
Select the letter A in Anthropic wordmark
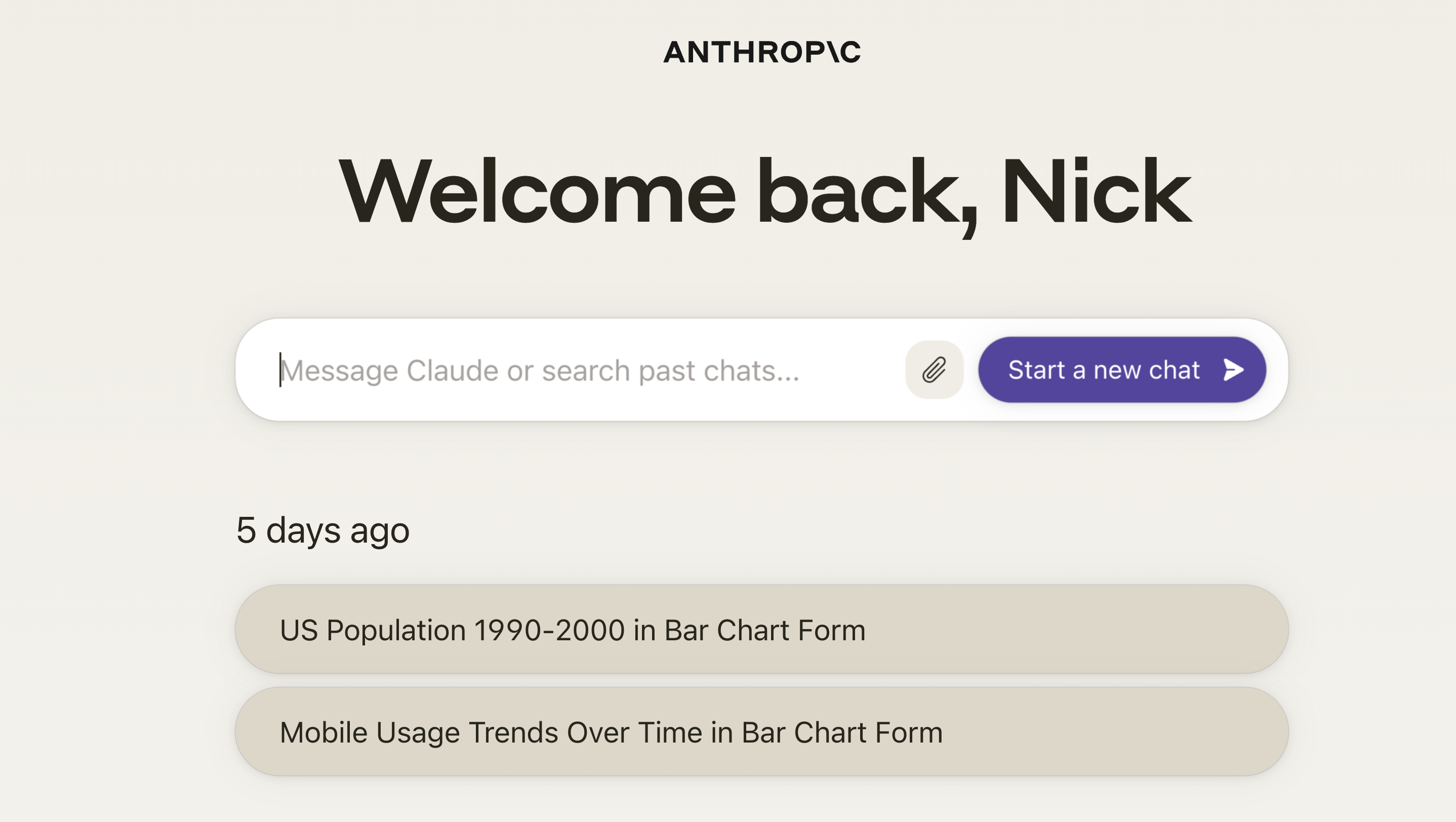click(675, 52)
